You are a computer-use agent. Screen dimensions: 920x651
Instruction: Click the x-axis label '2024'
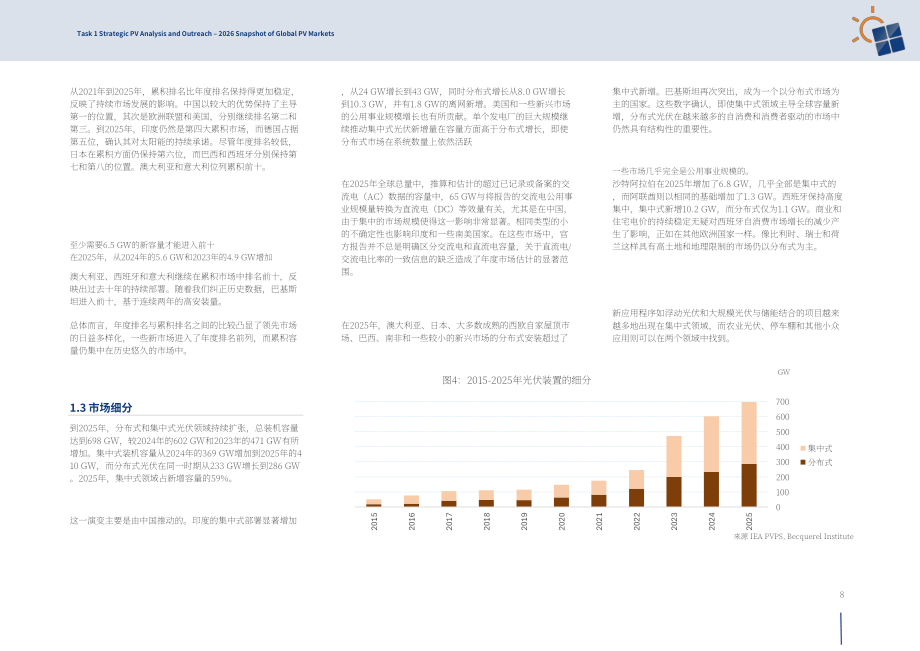click(x=712, y=521)
